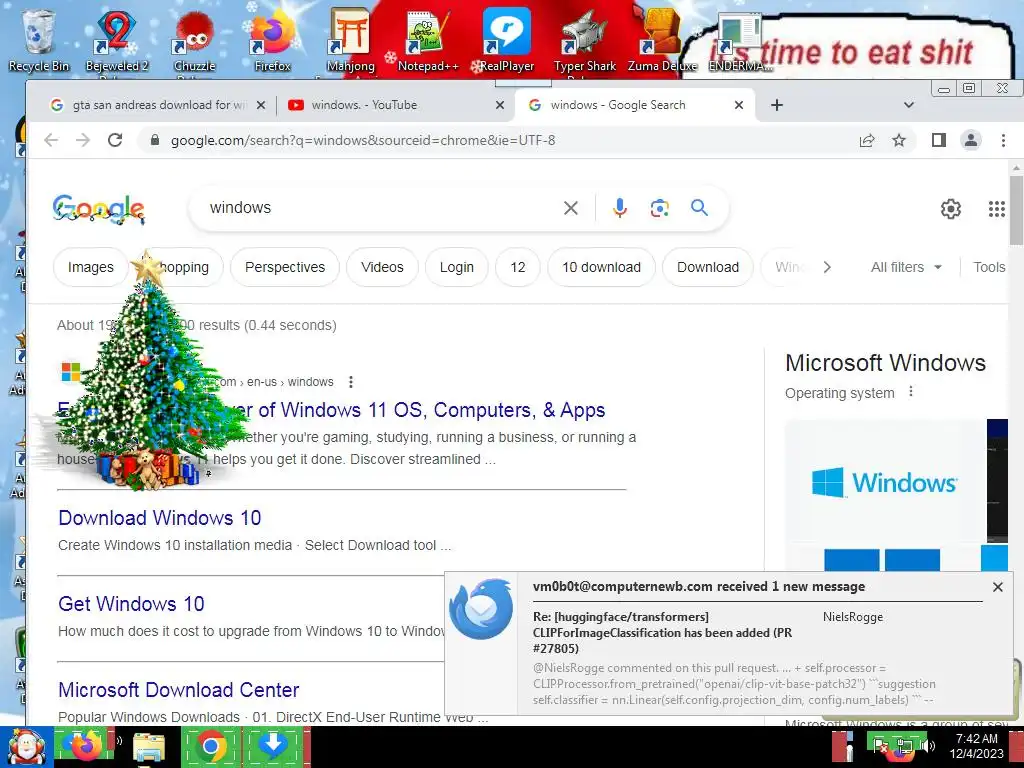Filter results by Perspectives
Viewport: 1024px width, 768px height.
click(285, 267)
